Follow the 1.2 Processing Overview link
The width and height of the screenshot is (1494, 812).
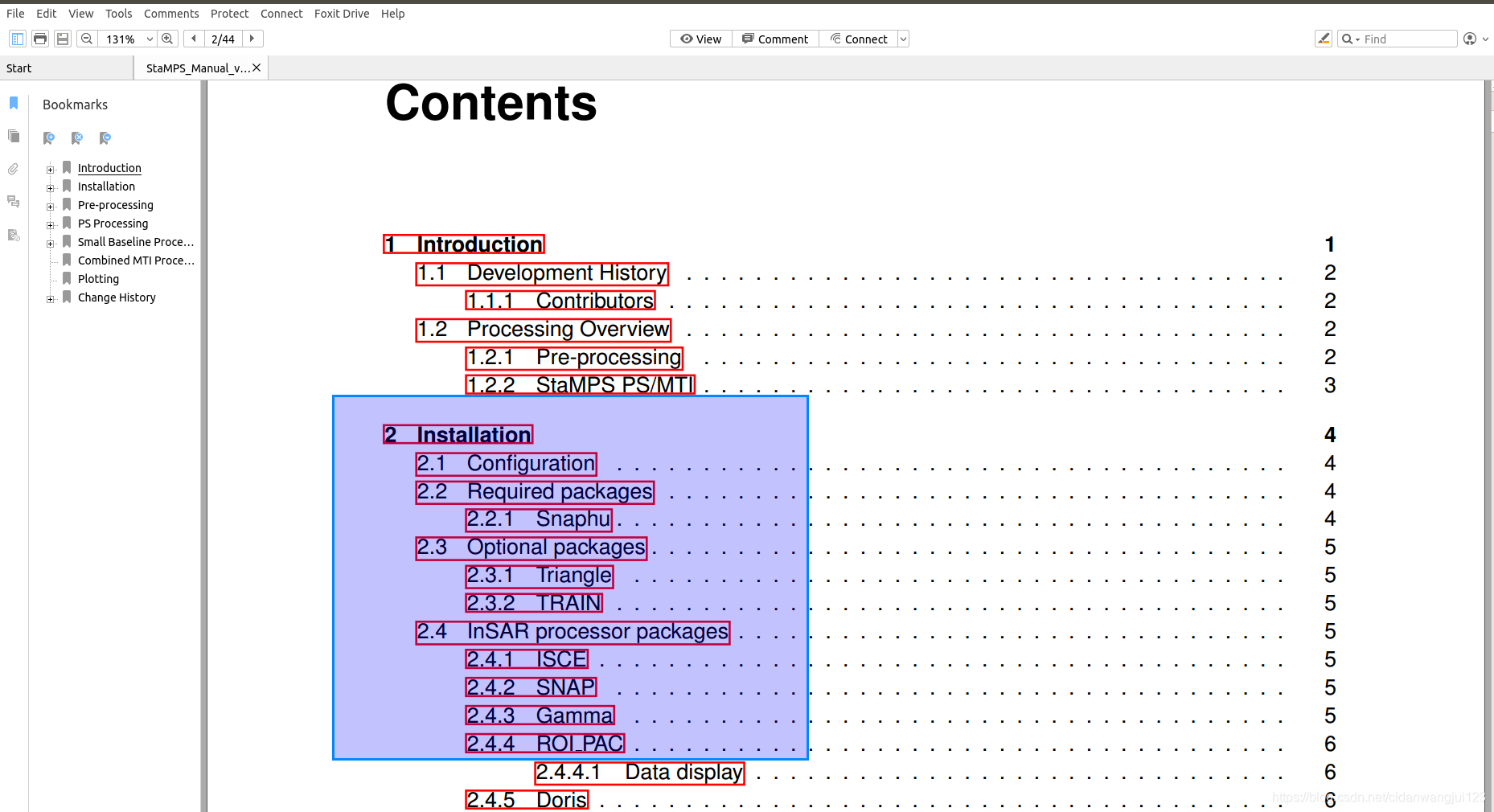[x=544, y=330]
